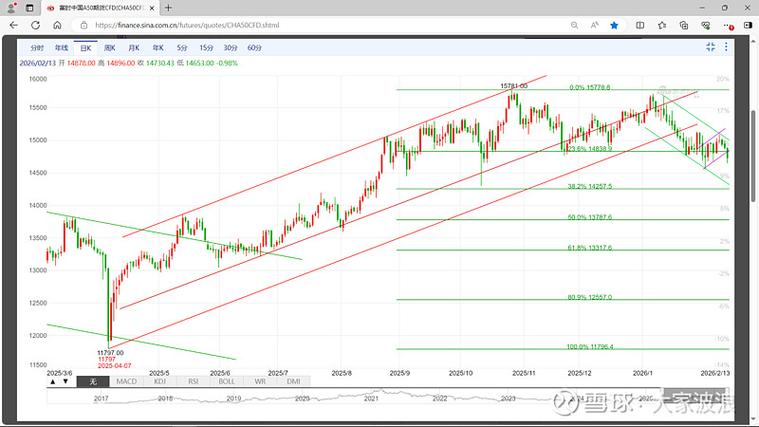This screenshot has height=427, width=759.
Task: Click the finance.sina.com.cn address bar
Action: [x=300, y=25]
